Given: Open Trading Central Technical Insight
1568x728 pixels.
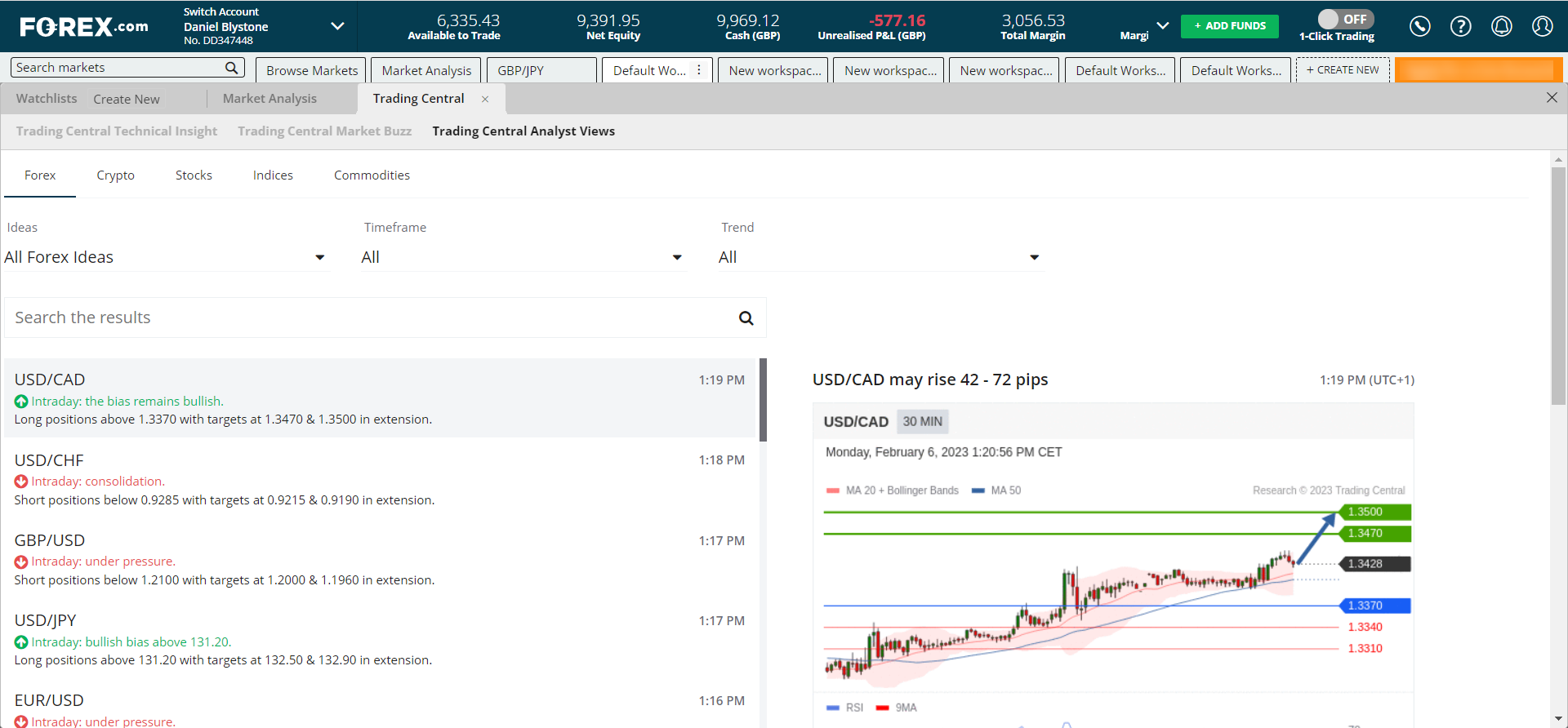Looking at the screenshot, I should coord(117,131).
